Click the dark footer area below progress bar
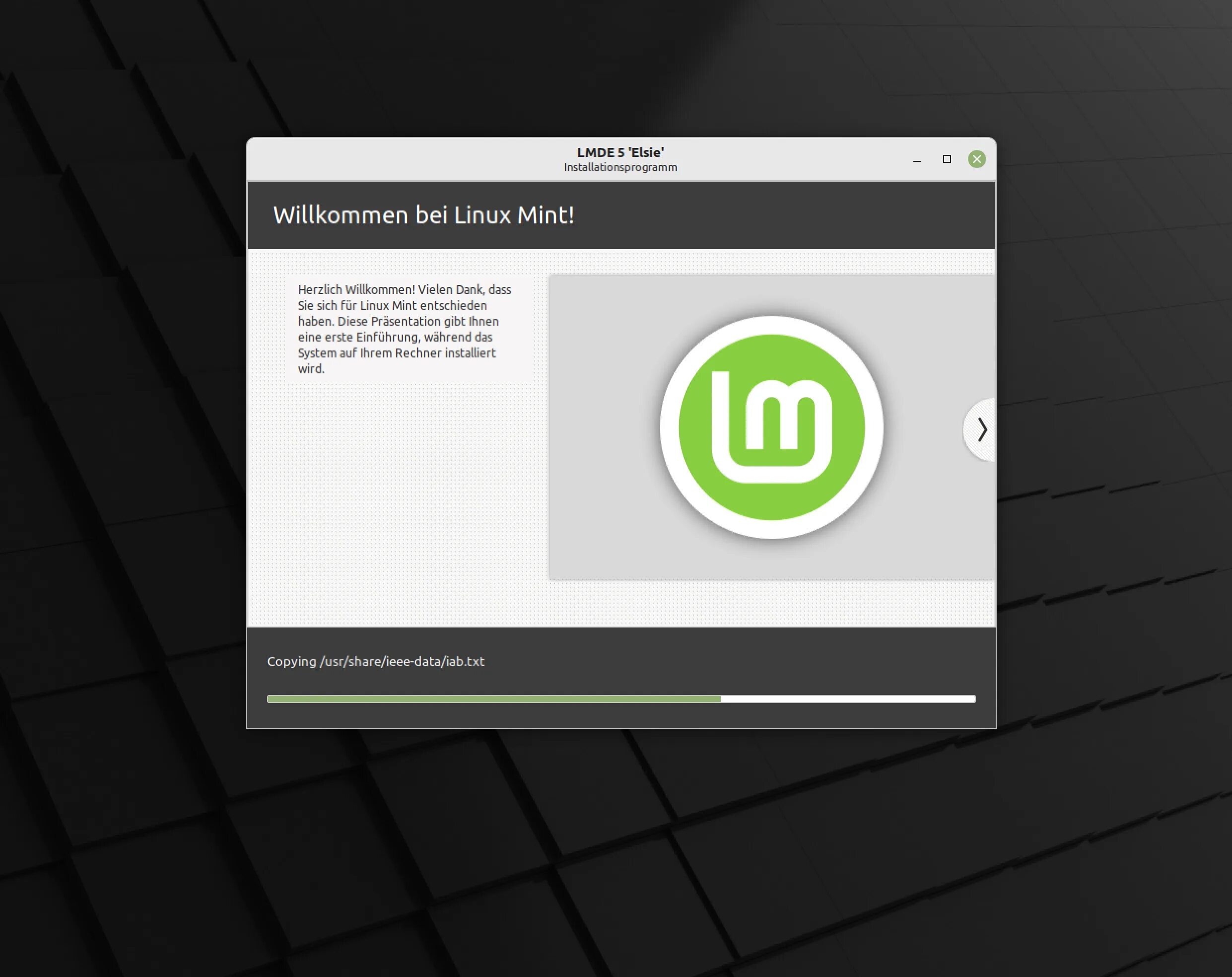The height and width of the screenshot is (977, 1232). click(621, 715)
